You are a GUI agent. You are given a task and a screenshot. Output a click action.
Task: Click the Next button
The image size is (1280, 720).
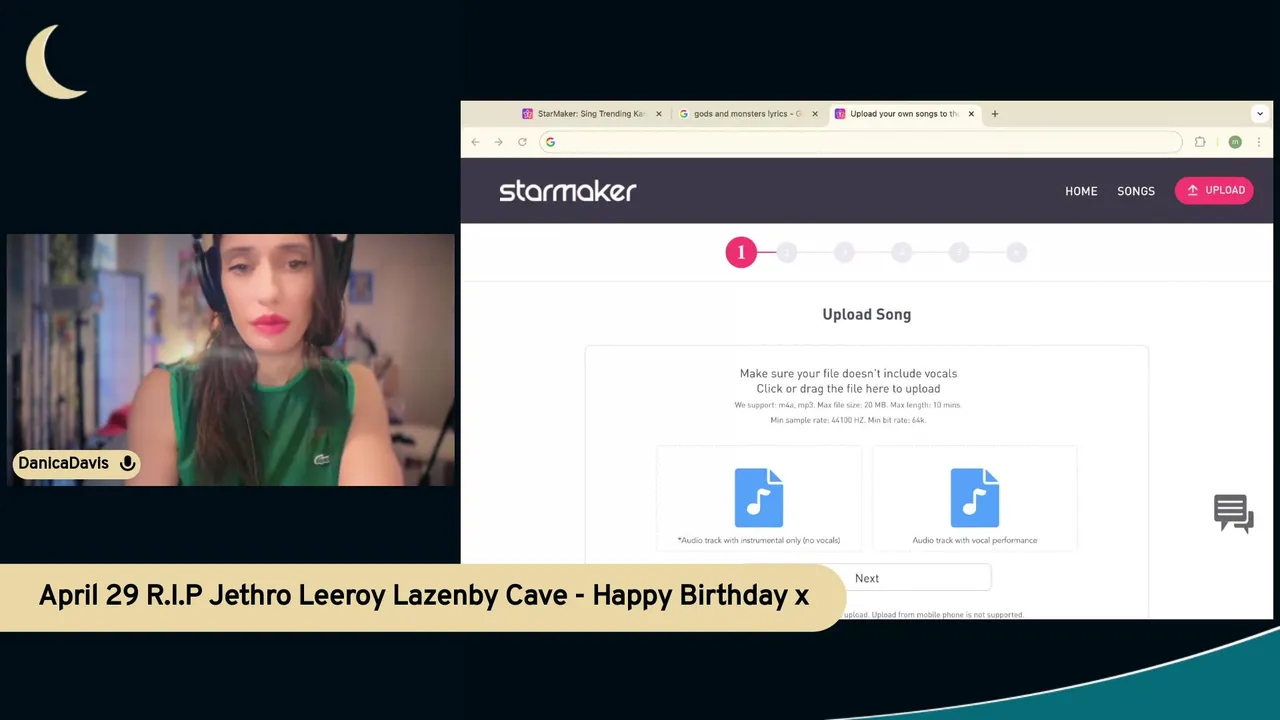click(867, 578)
